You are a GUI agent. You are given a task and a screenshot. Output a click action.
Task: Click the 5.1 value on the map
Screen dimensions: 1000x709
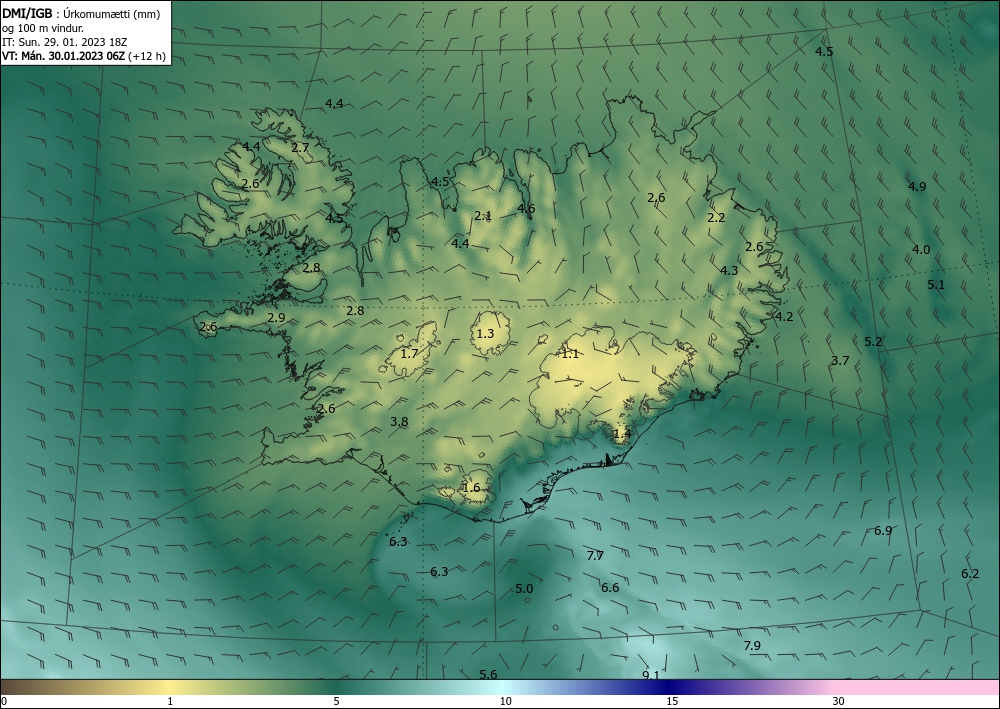936,285
